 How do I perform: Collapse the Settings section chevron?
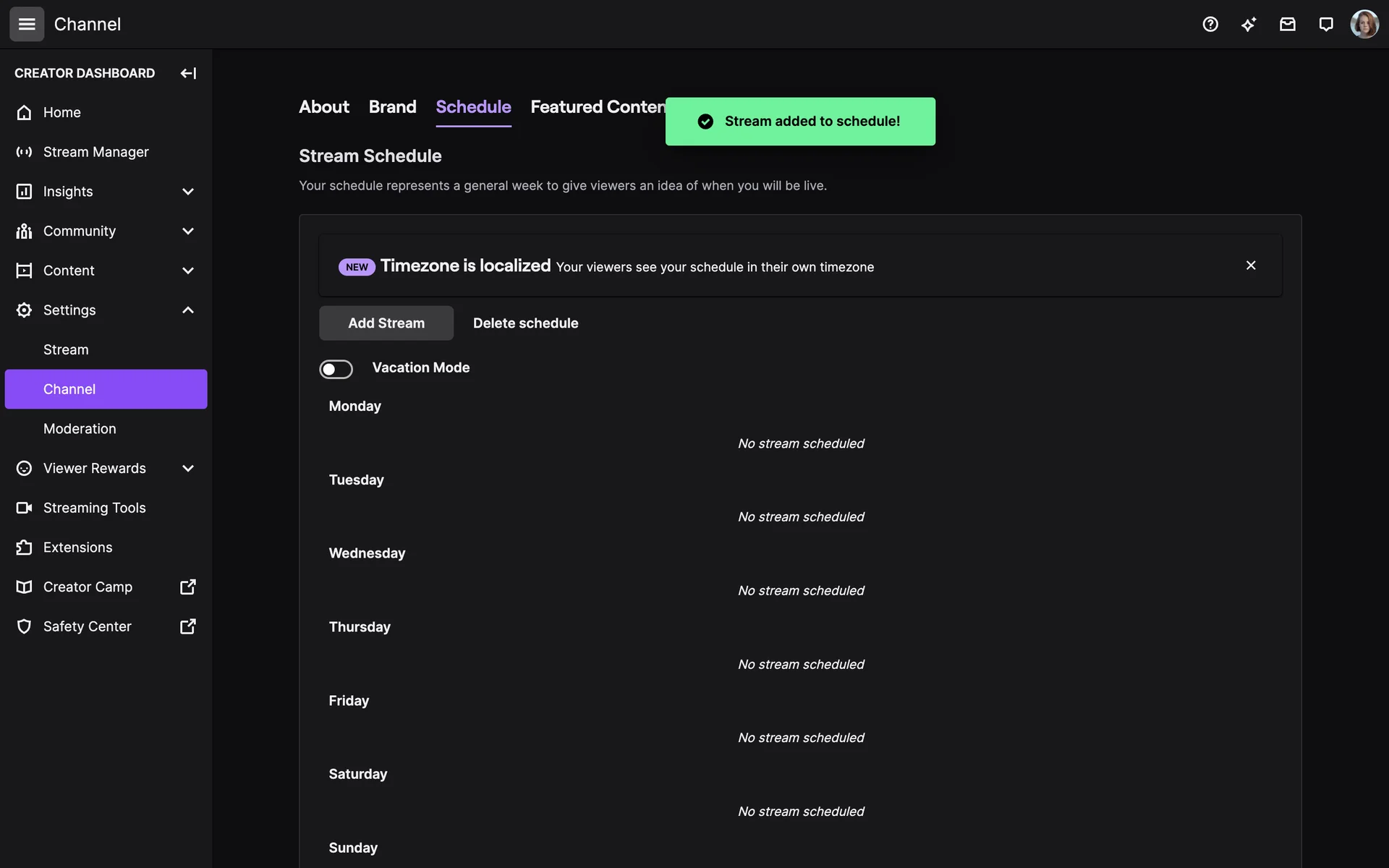coord(187,310)
